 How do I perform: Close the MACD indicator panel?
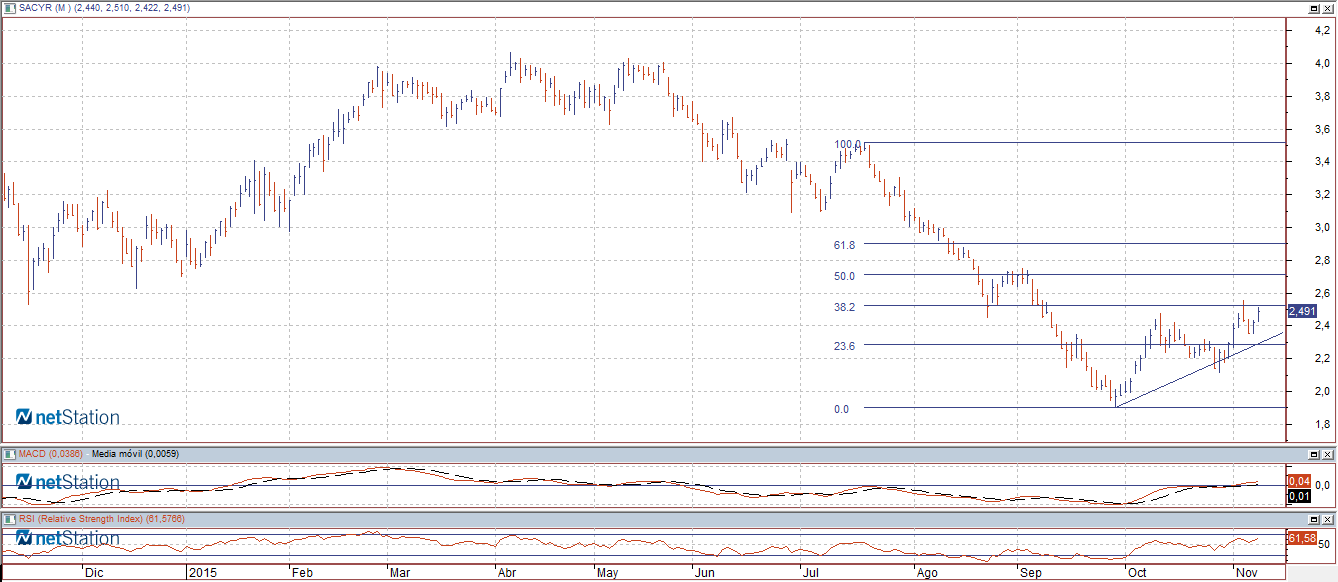(1329, 454)
